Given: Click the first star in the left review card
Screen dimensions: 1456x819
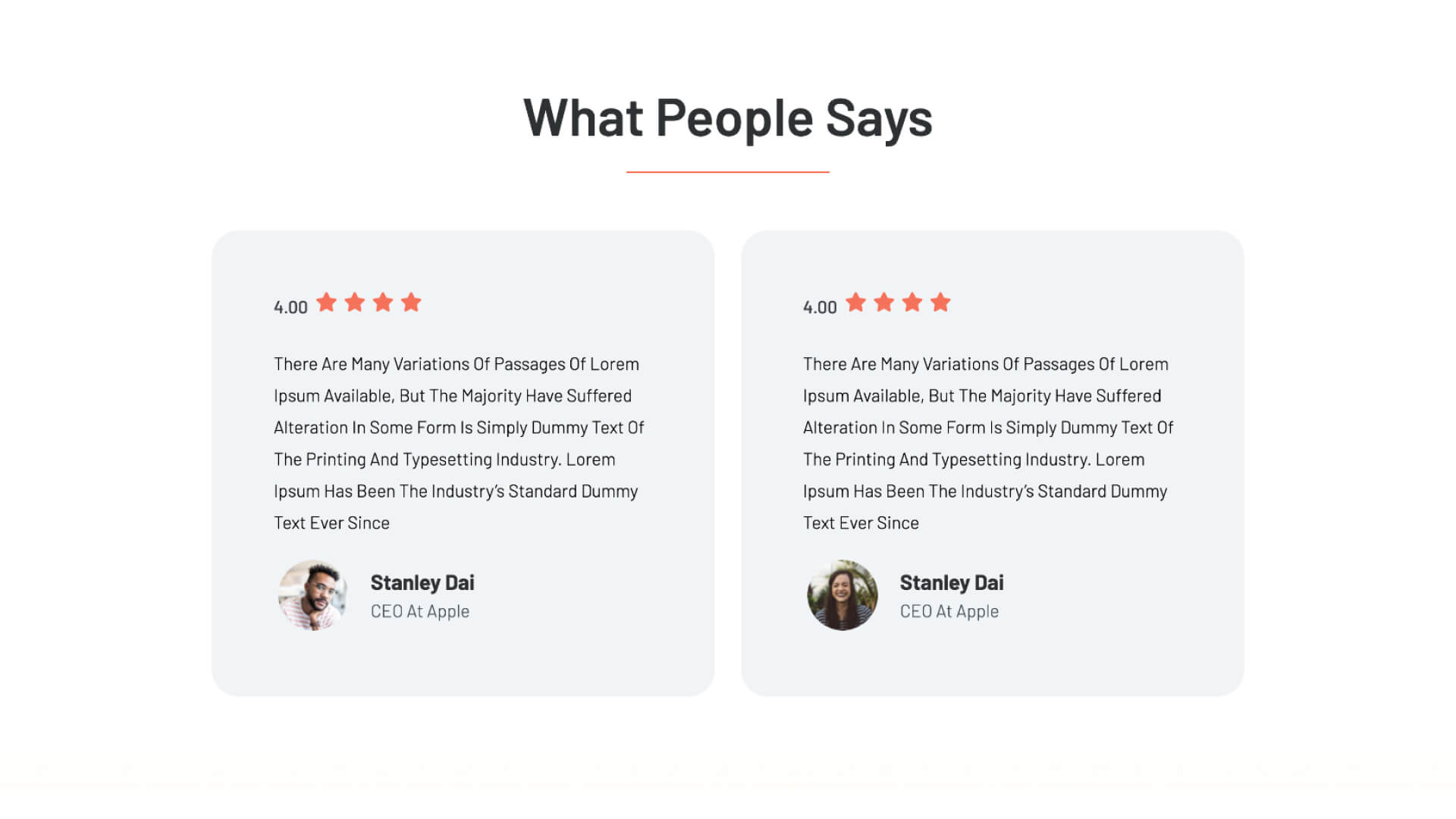Looking at the screenshot, I should 326,302.
